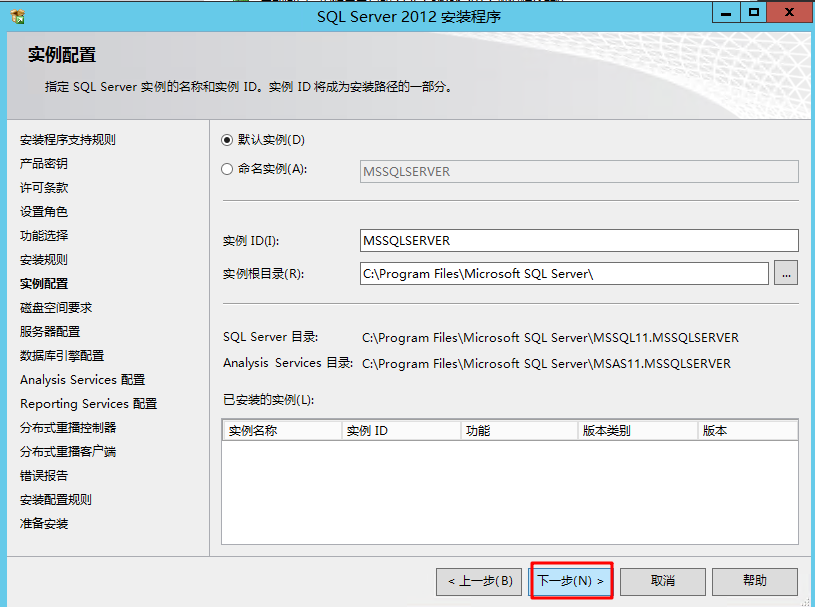
Task: Select the bold 实例配置 step in sidebar
Action: pos(44,283)
